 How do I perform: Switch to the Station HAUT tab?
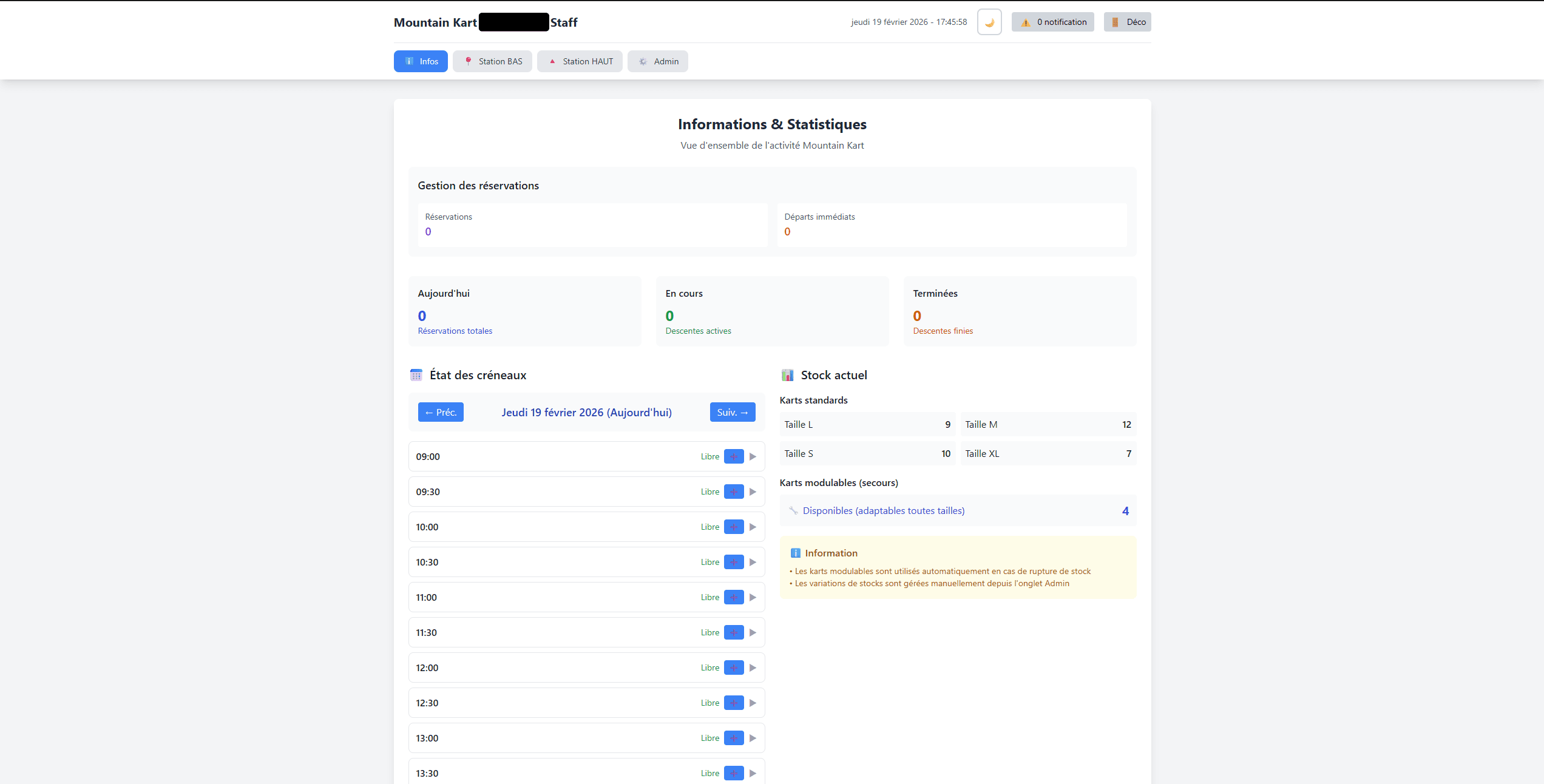580,61
